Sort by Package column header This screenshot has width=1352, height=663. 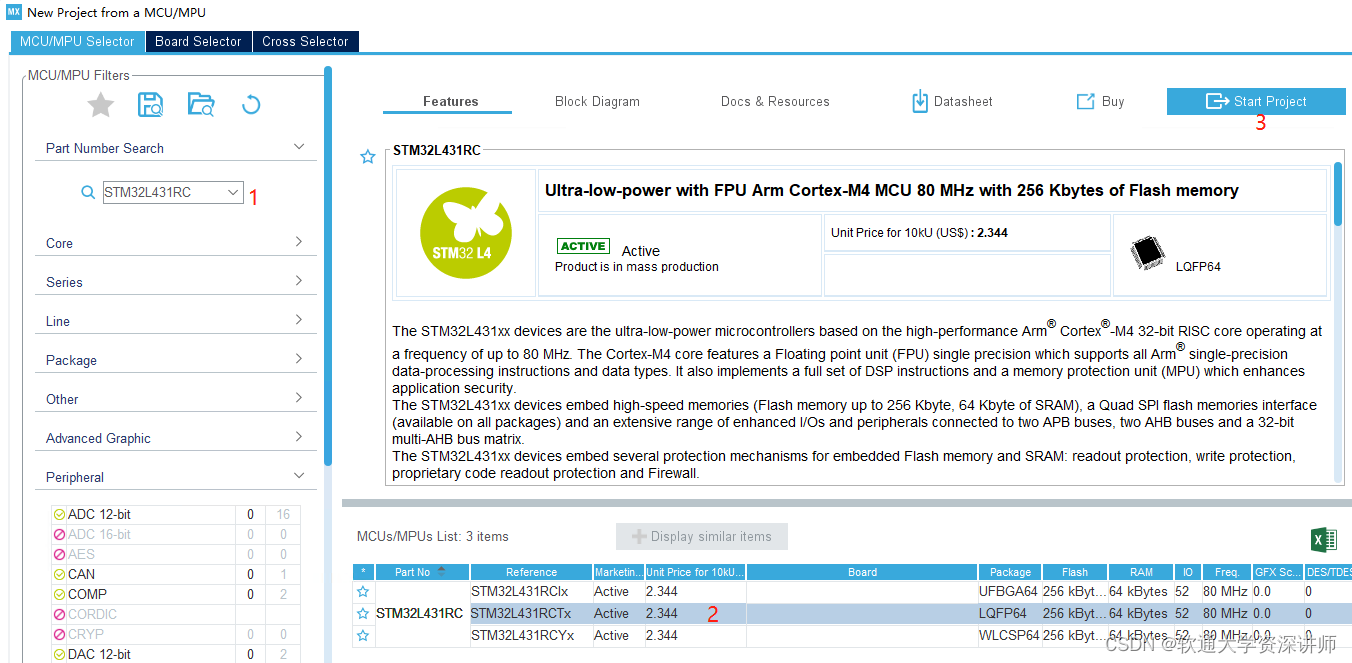pyautogui.click(x=1010, y=572)
